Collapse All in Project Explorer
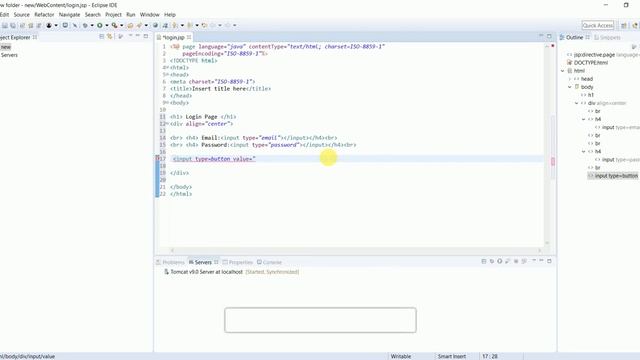640x360 pixels. click(102, 37)
